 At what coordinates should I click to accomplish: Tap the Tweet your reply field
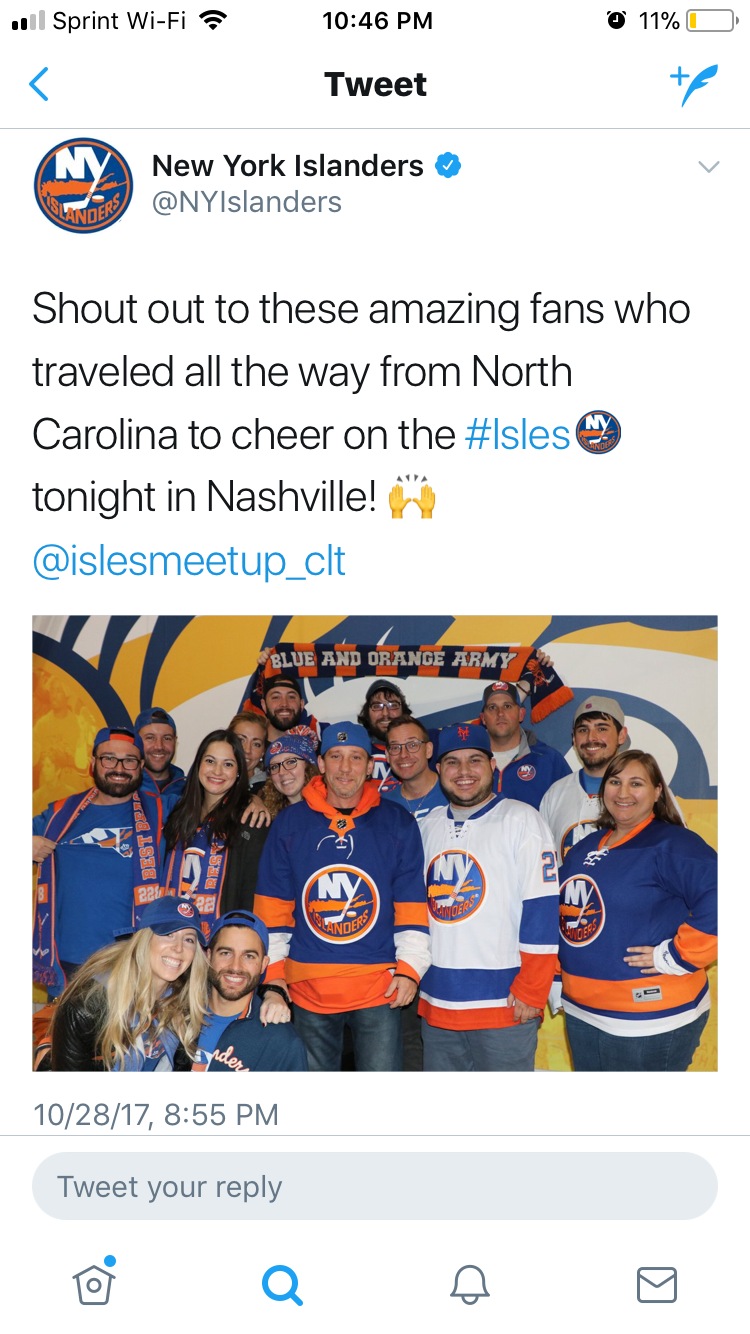[x=375, y=1186]
